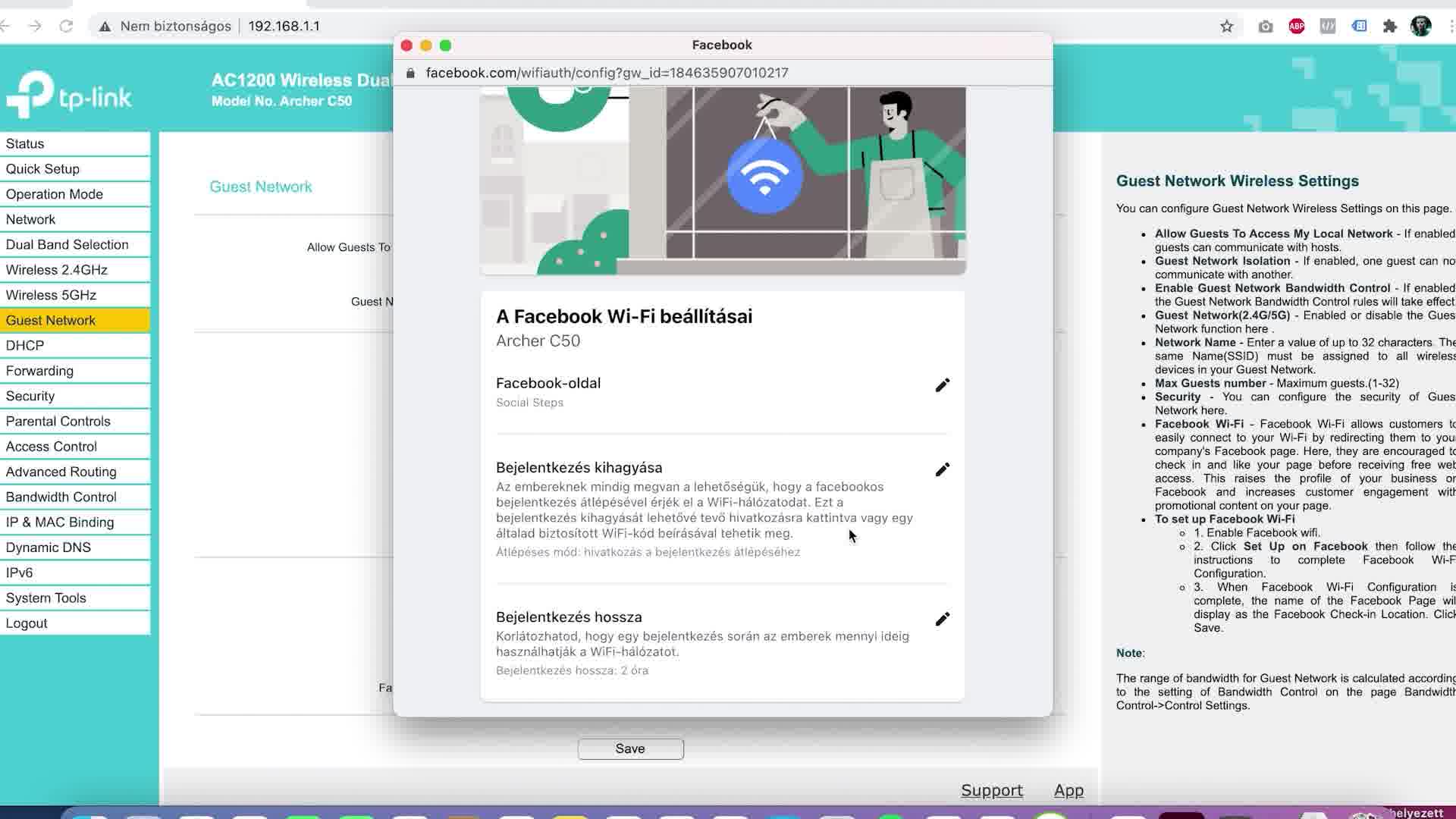
Task: Click the 'Átlépéses mód' value line
Action: [x=648, y=552]
